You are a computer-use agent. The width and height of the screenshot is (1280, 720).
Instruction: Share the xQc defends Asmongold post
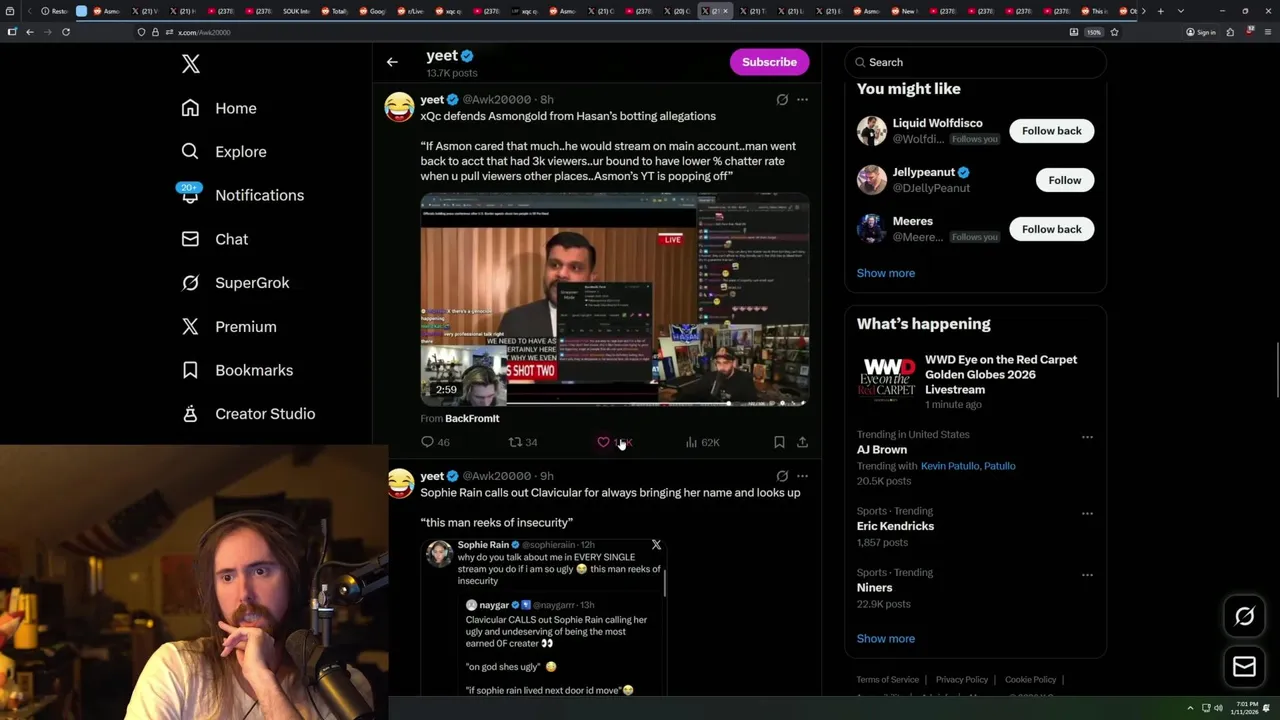[802, 442]
